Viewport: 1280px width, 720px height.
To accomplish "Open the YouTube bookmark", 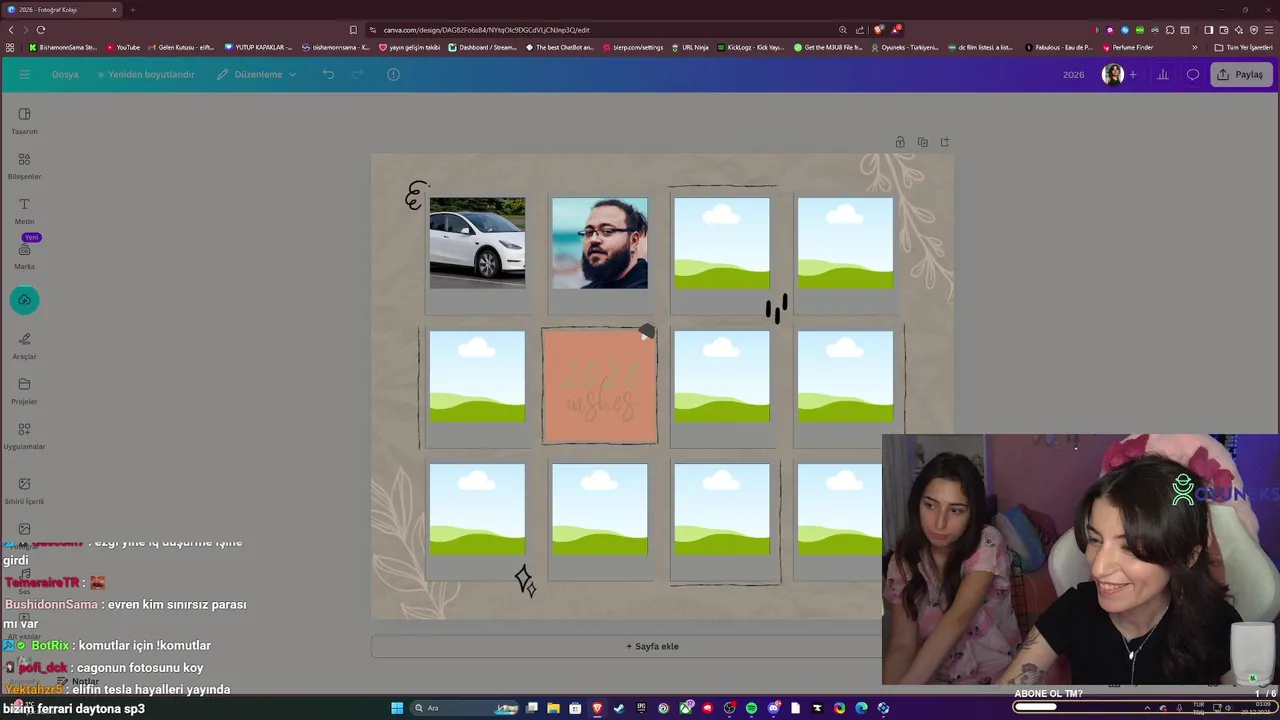I will (x=123, y=47).
